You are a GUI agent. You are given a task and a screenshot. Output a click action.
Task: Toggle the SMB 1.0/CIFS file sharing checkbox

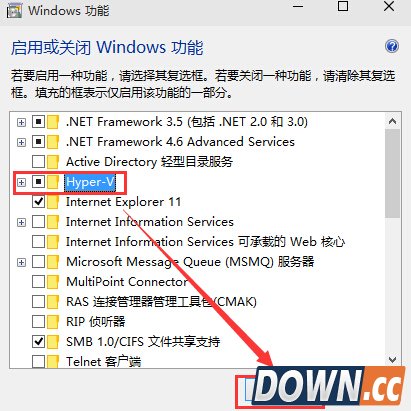pos(39,342)
